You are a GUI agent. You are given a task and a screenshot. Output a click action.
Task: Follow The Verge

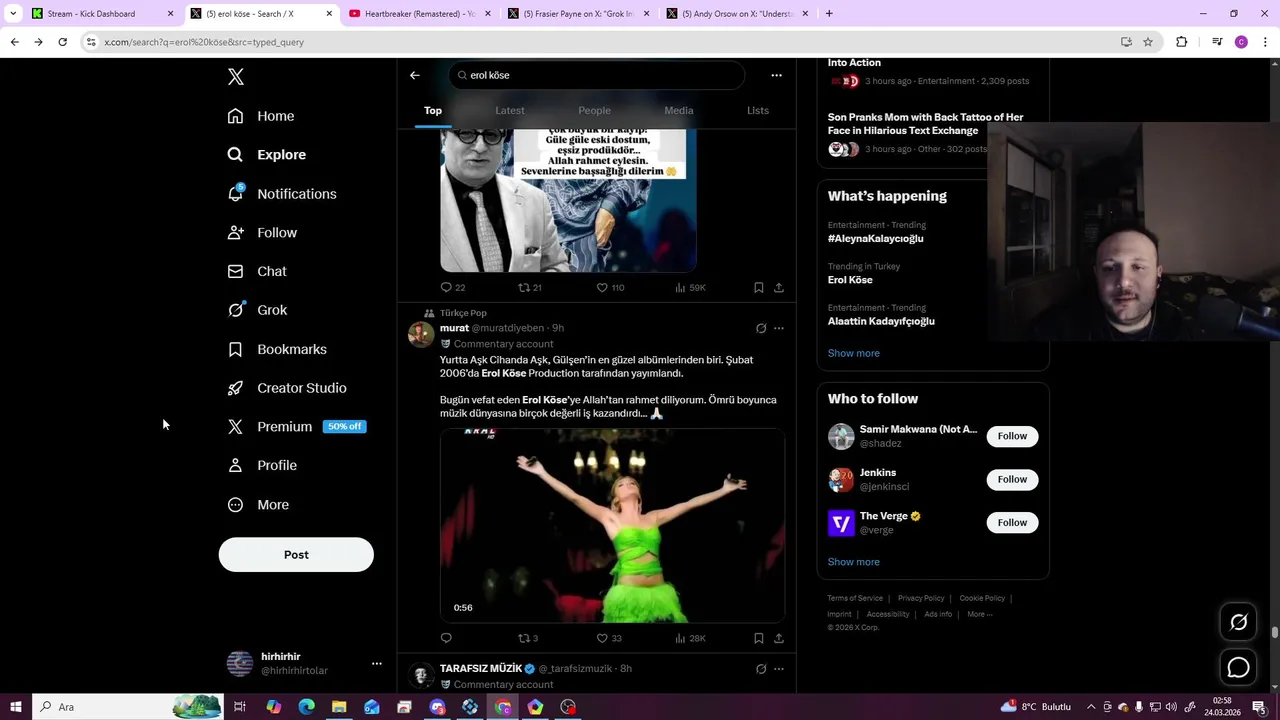pos(1012,522)
